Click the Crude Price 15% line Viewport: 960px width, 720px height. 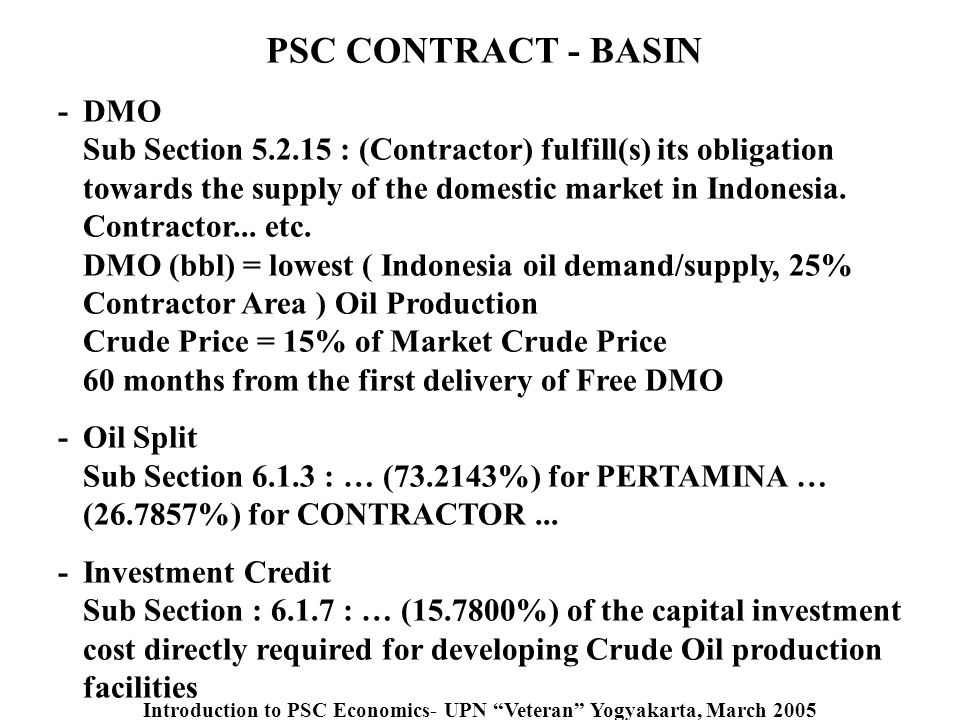(x=375, y=342)
